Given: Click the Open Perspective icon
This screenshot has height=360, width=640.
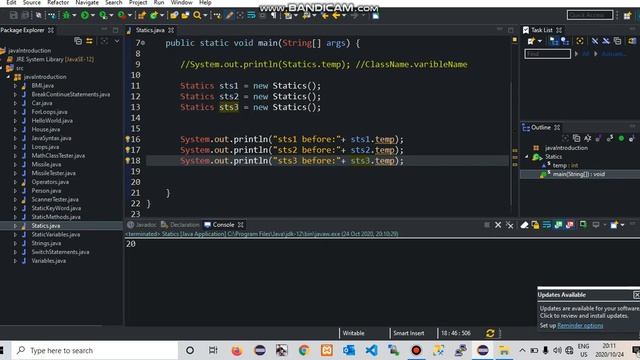Looking at the screenshot, I should (627, 16).
